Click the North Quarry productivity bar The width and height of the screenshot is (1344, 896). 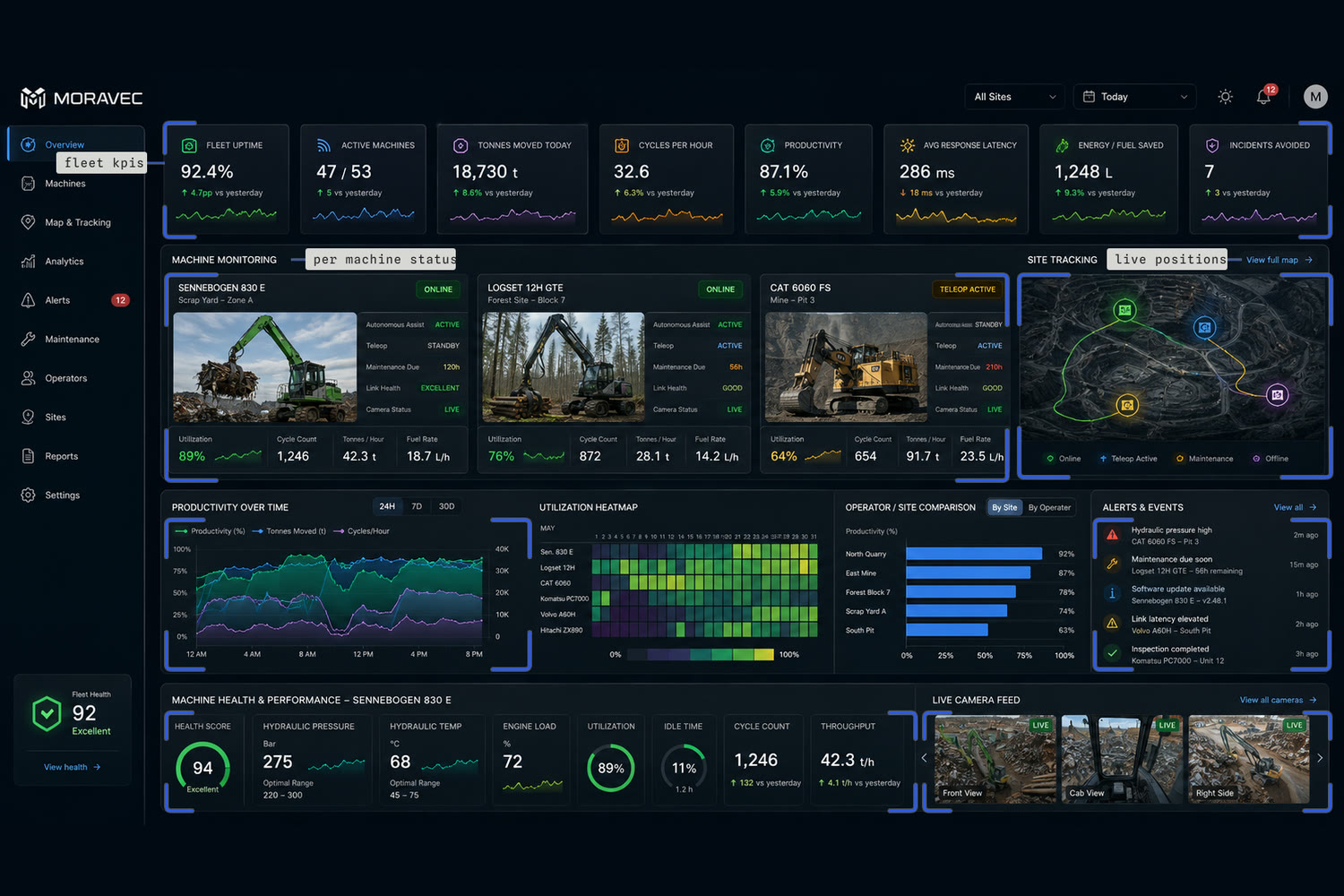974,554
